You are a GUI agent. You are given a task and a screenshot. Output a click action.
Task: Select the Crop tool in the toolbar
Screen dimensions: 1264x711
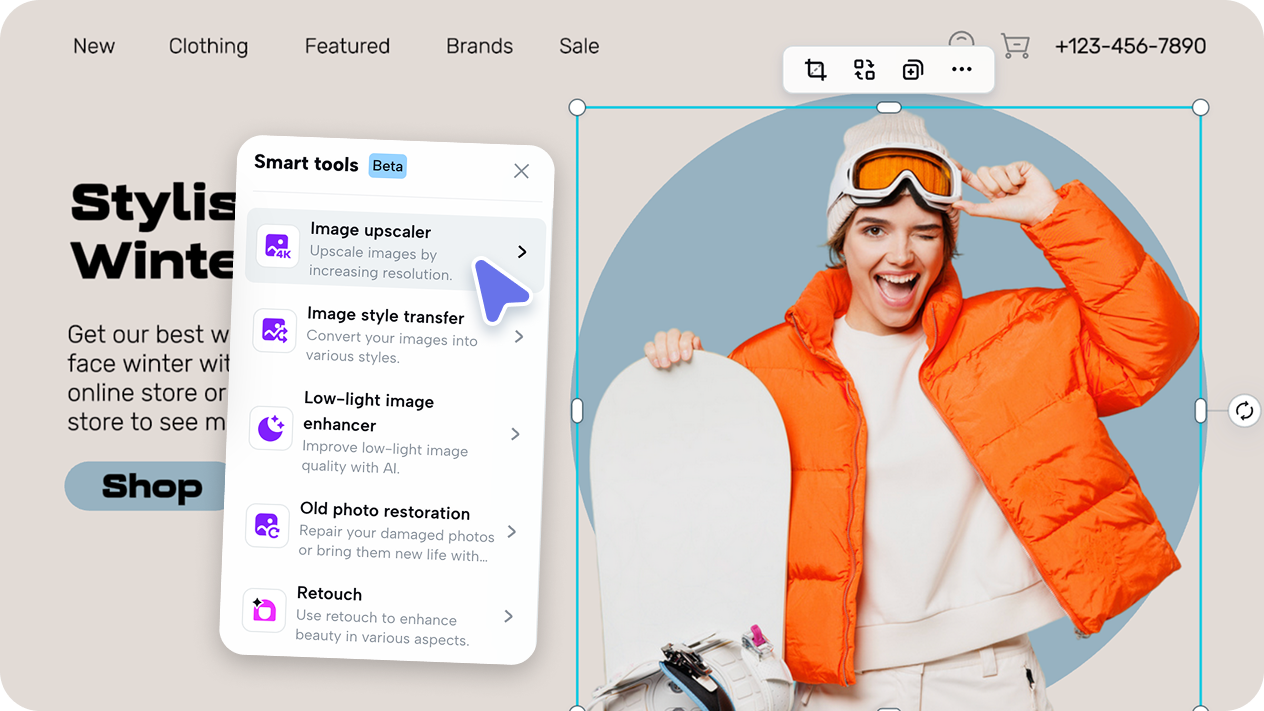(815, 70)
